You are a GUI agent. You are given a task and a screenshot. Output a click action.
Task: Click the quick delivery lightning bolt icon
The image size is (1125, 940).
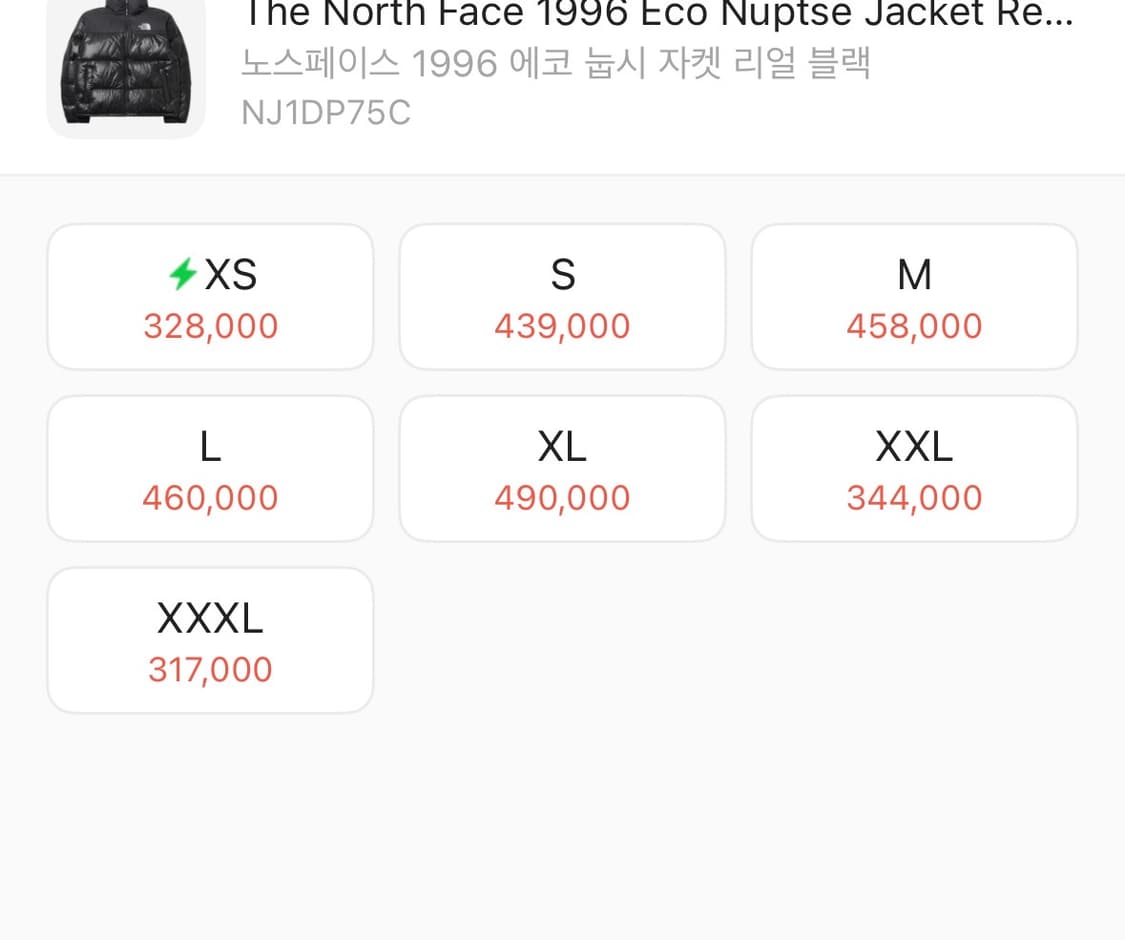pos(182,274)
